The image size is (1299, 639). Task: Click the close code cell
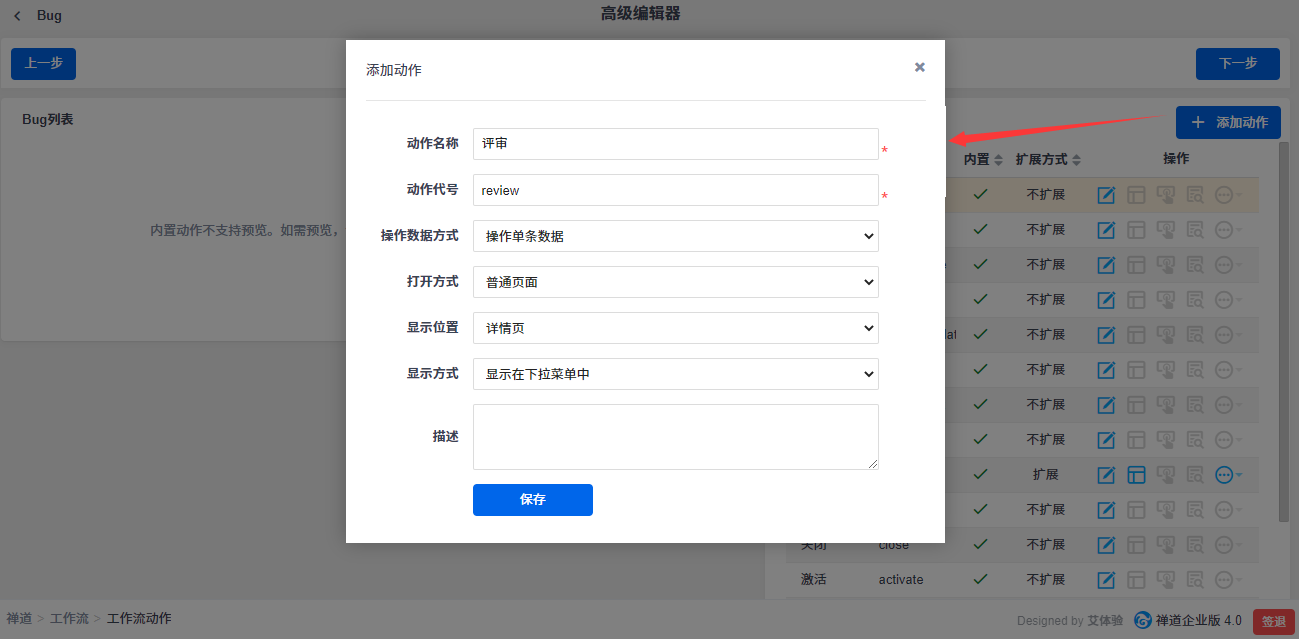(x=894, y=545)
